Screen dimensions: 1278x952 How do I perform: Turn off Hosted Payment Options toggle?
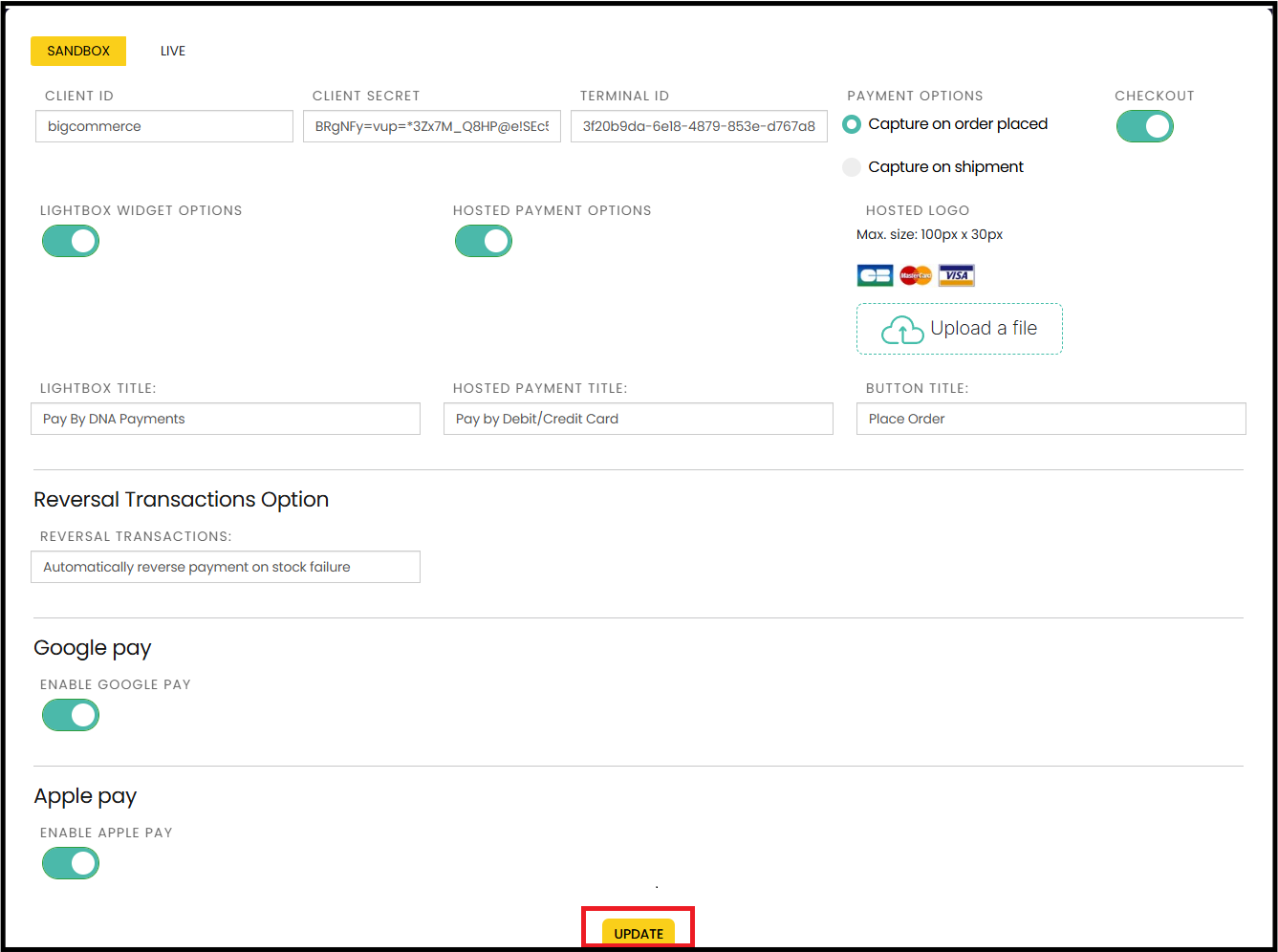click(x=484, y=241)
